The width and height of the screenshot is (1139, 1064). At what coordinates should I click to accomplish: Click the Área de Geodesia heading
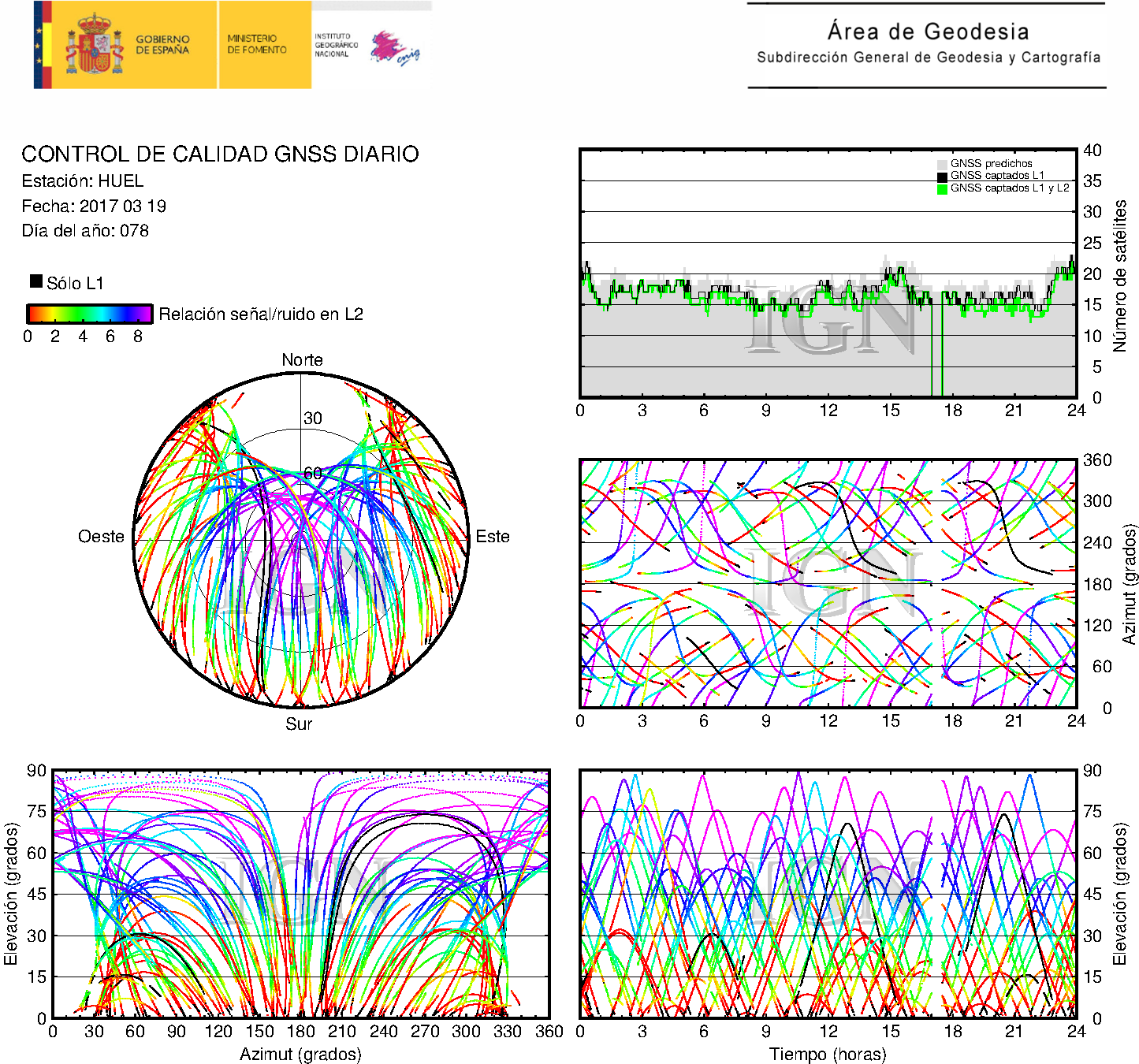click(928, 32)
